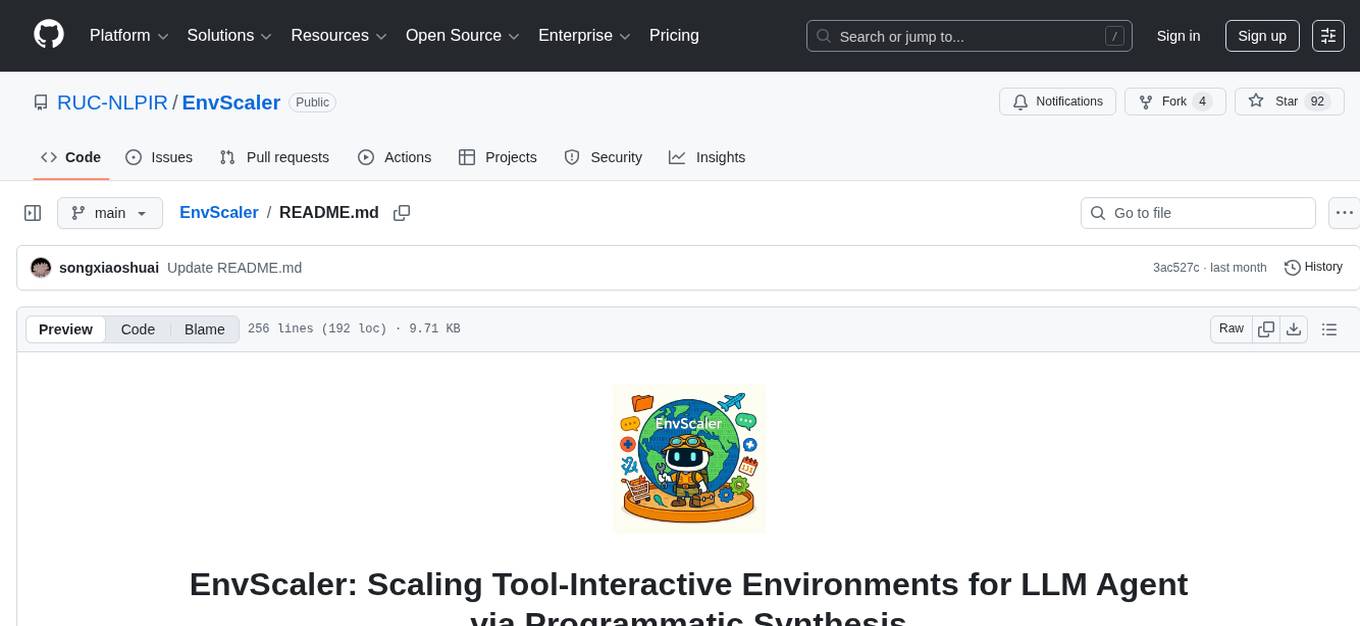The width and height of the screenshot is (1360, 626).
Task: Focus the Go to file search field
Action: 1197,212
